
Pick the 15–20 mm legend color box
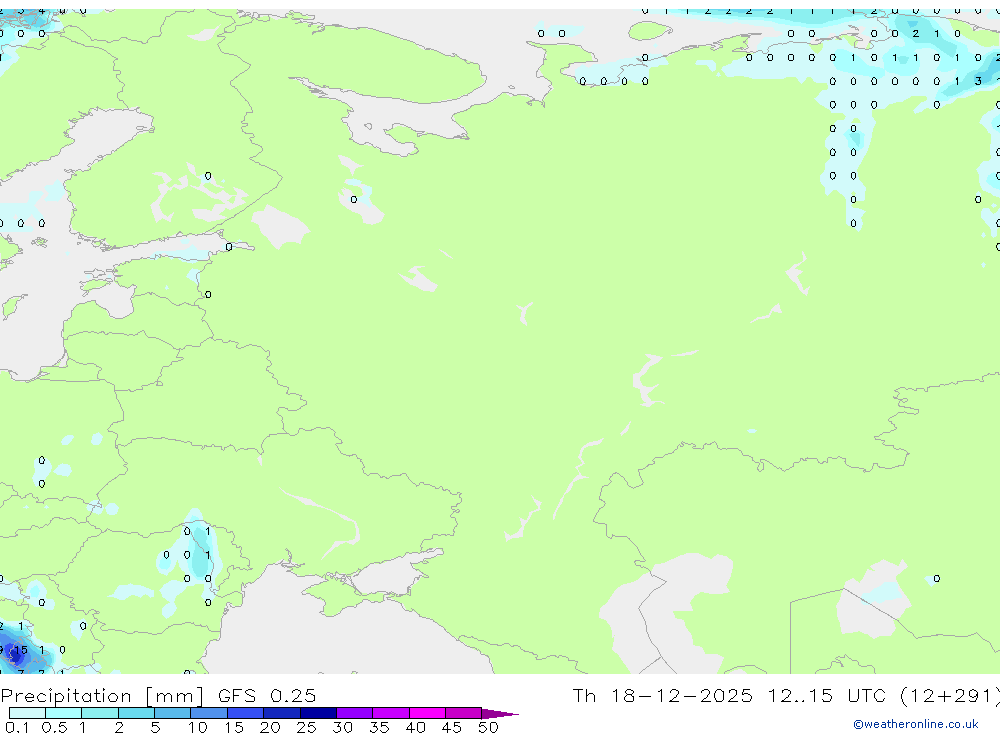(x=245, y=713)
